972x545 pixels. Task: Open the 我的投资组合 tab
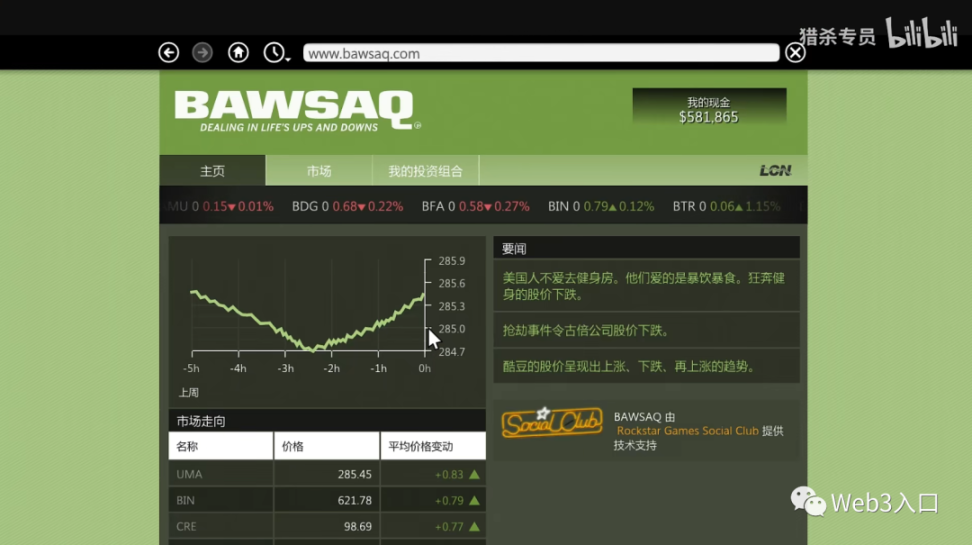pos(425,171)
